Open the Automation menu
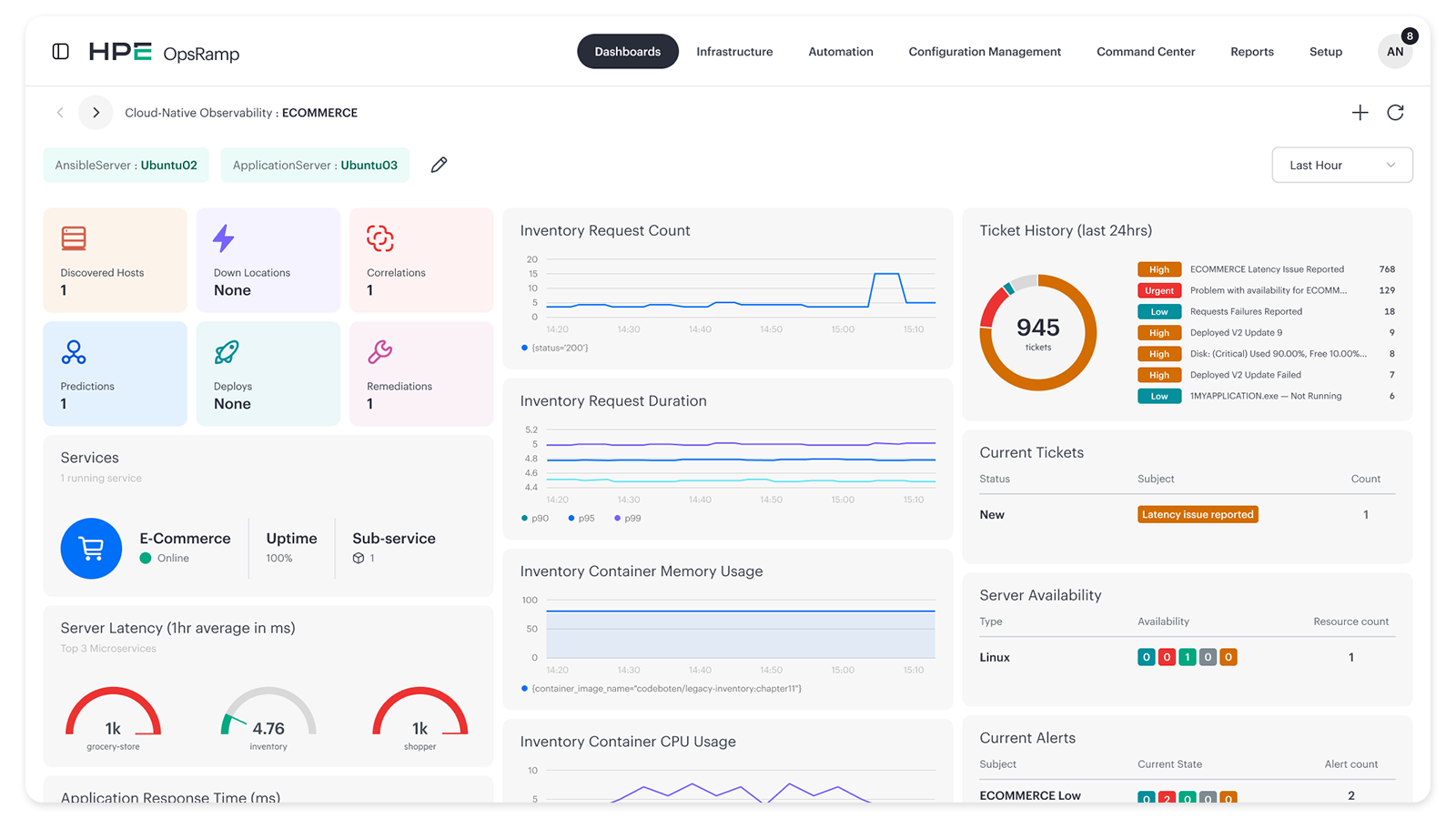This screenshot has width=1456, height=819. [841, 52]
